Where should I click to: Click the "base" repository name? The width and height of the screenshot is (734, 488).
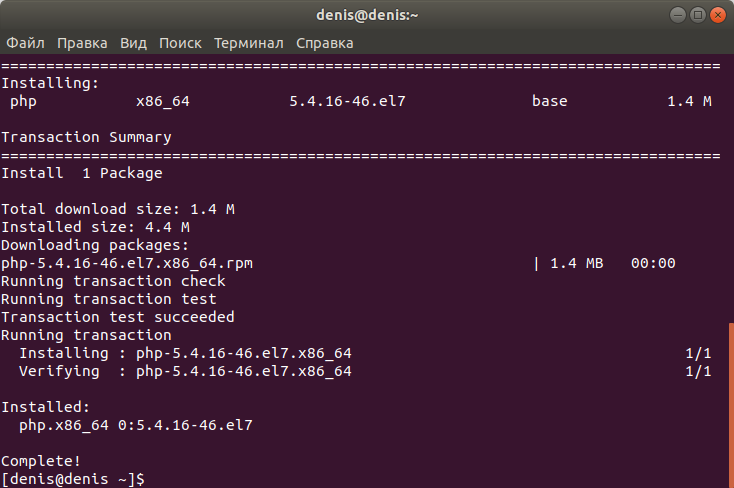(549, 101)
